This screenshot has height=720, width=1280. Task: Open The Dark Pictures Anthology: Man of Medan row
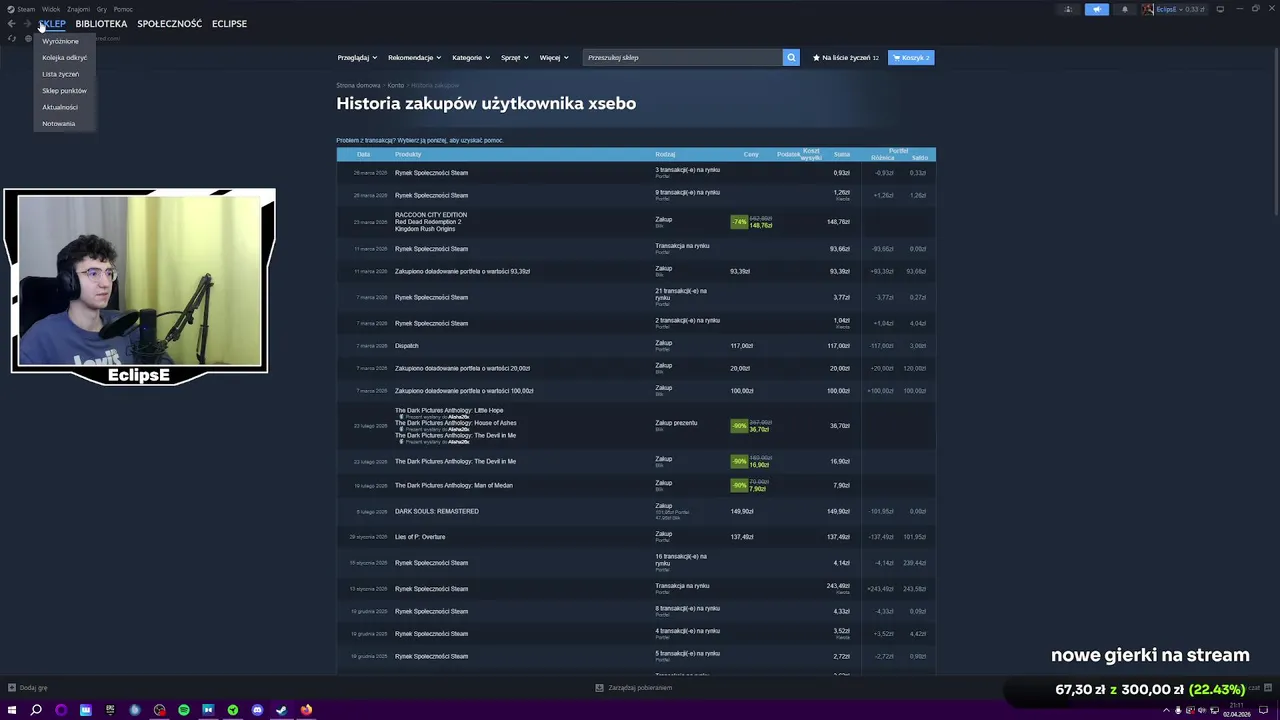pos(636,486)
